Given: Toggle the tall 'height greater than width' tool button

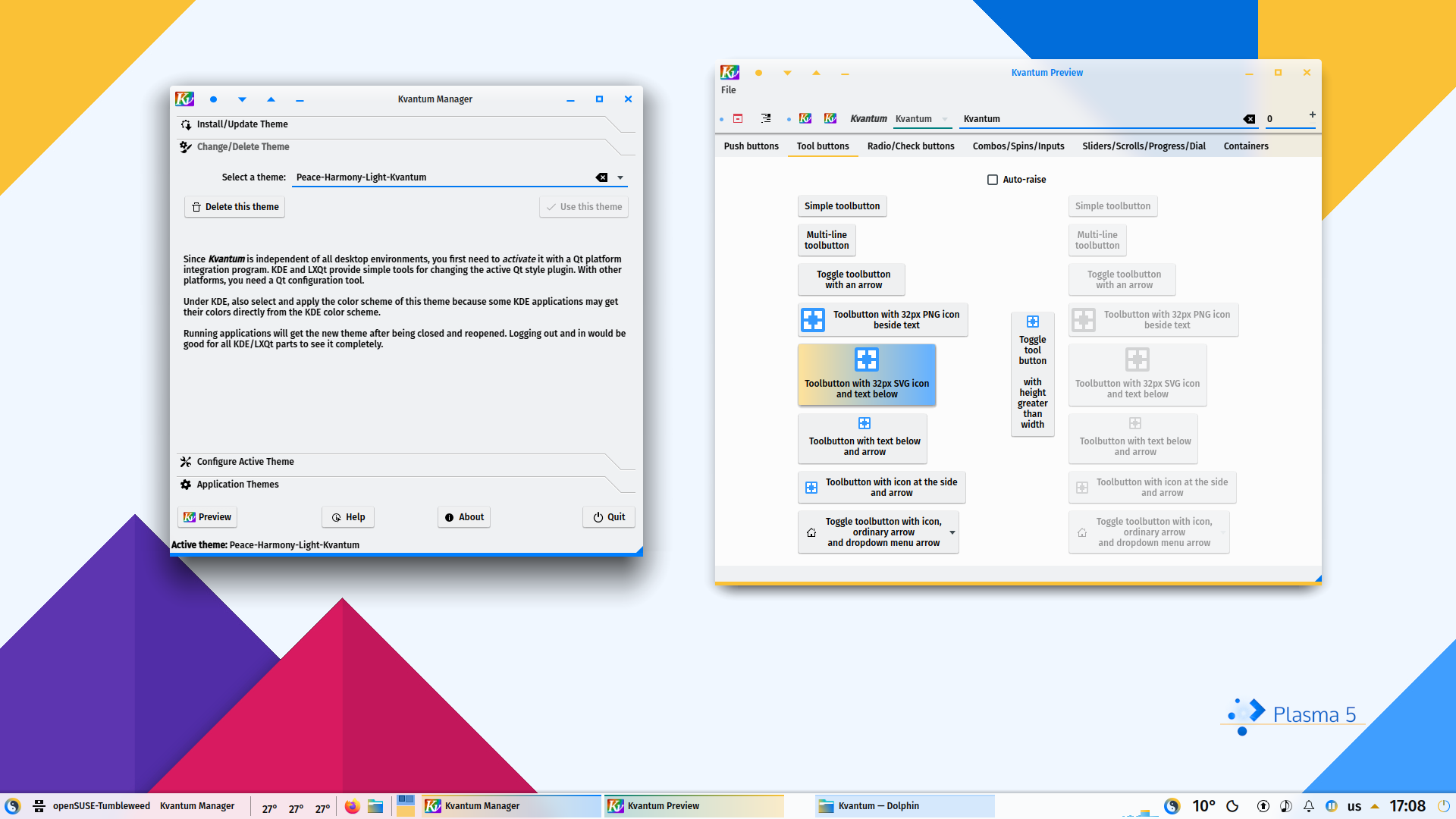Looking at the screenshot, I should coord(1032,374).
